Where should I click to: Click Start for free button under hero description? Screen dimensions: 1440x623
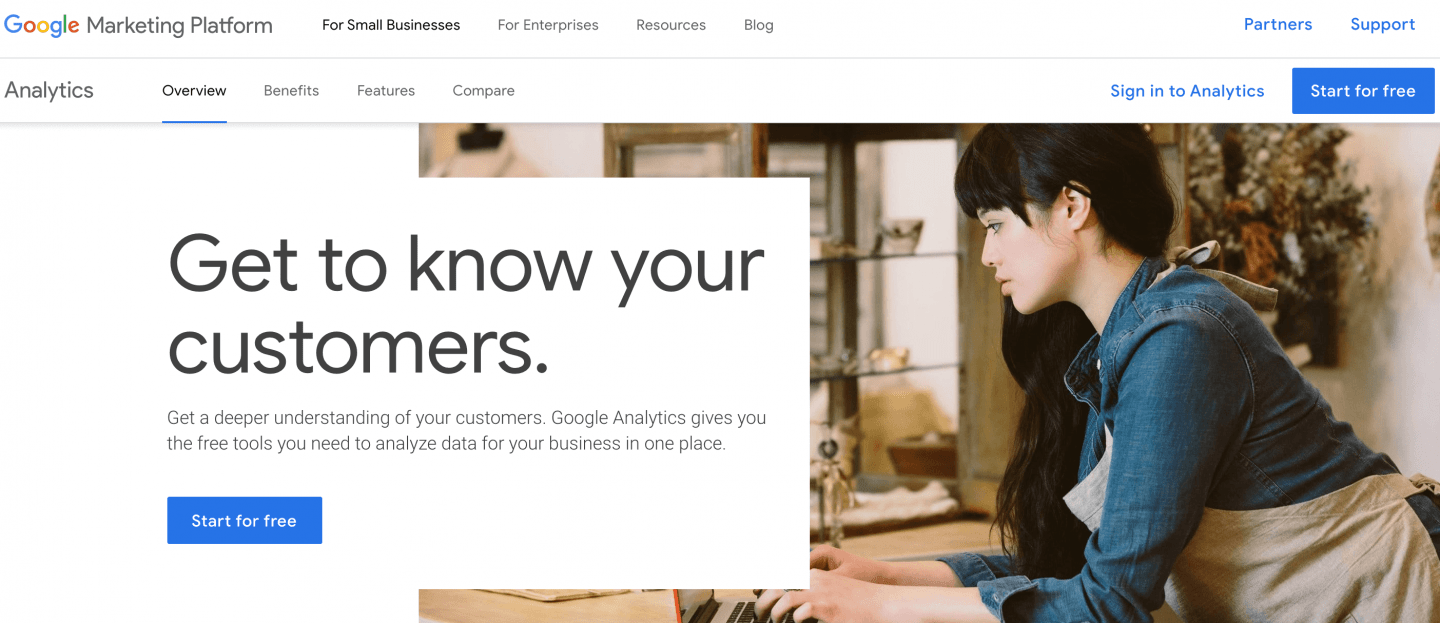click(244, 520)
